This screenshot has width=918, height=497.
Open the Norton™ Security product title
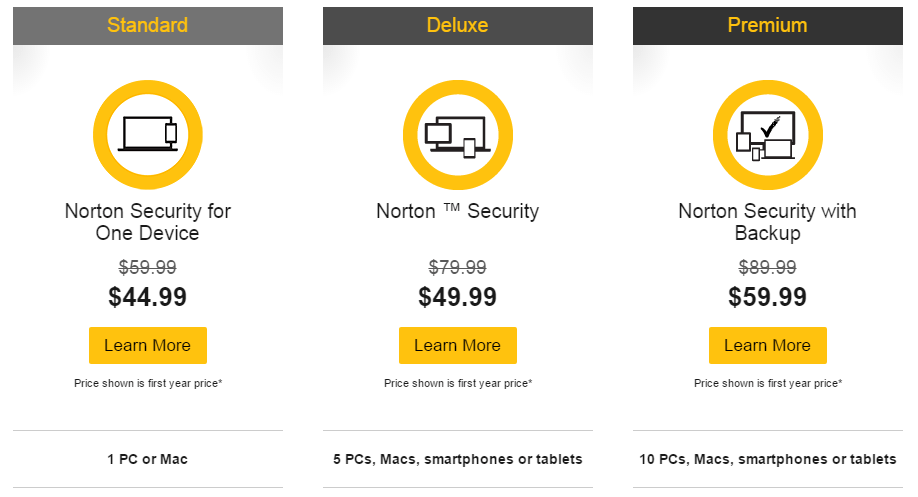click(458, 211)
